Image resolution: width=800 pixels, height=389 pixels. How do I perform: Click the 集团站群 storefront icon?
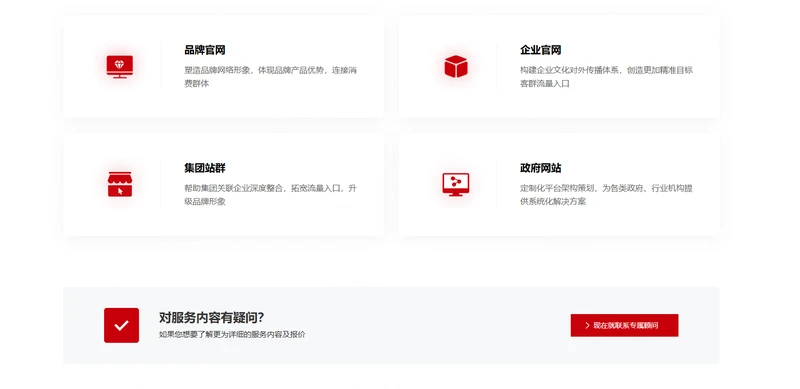pyautogui.click(x=120, y=184)
